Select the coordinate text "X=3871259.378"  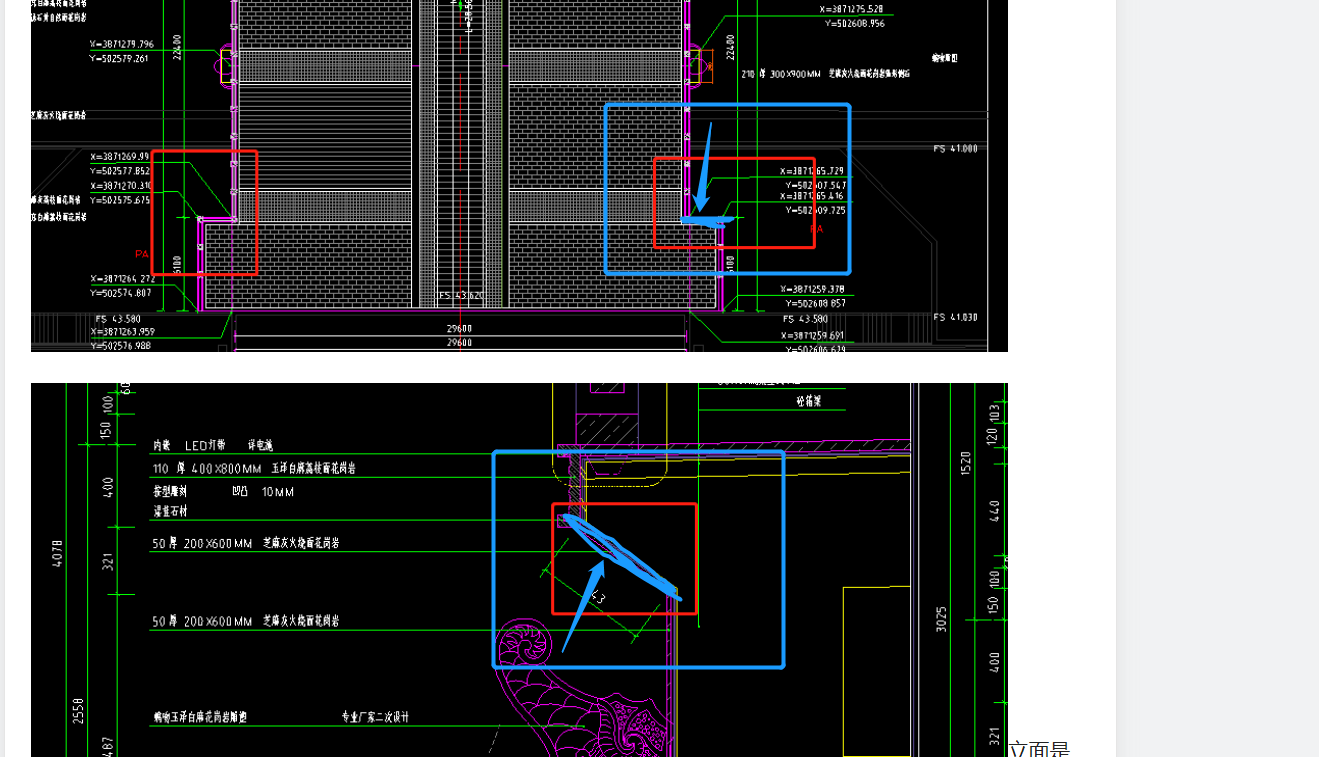[813, 289]
